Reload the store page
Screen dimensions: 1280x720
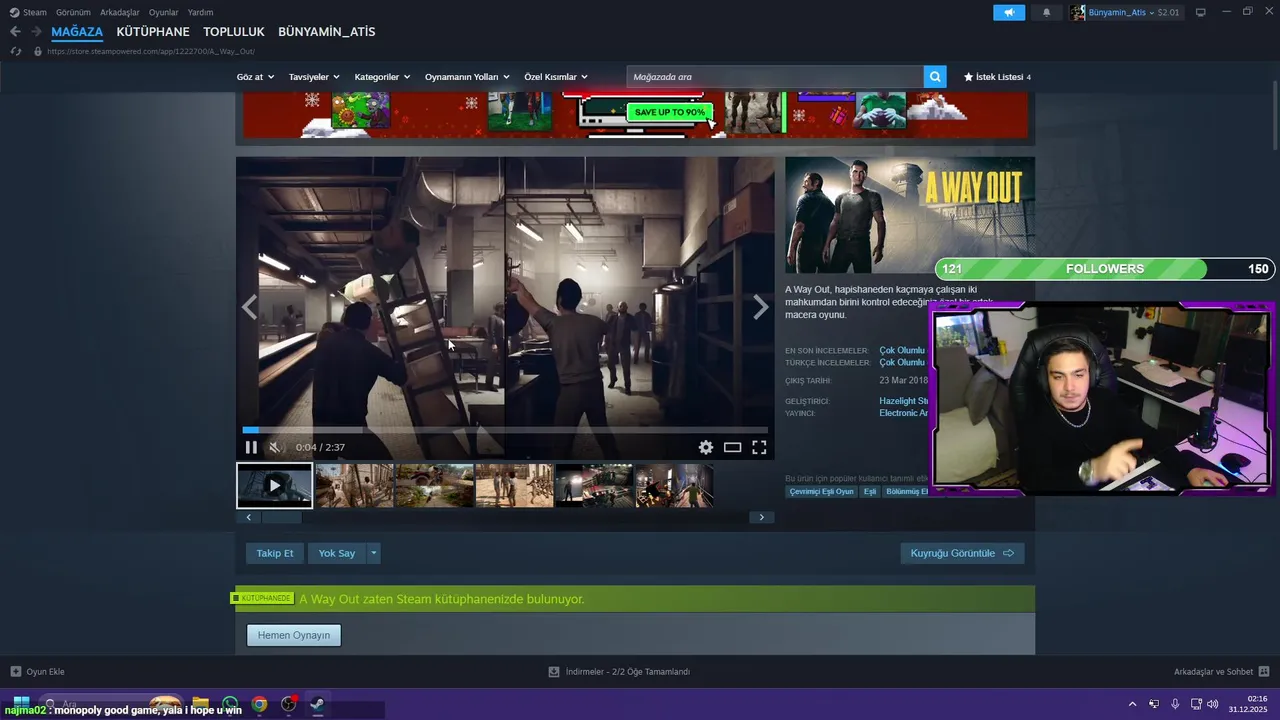coord(16,51)
